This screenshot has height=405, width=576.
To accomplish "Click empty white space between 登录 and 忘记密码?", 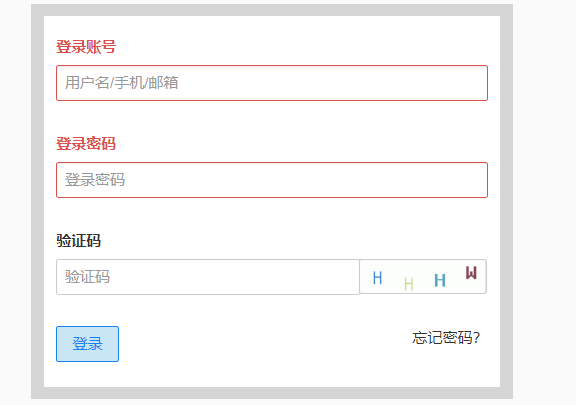I will click(x=264, y=342).
